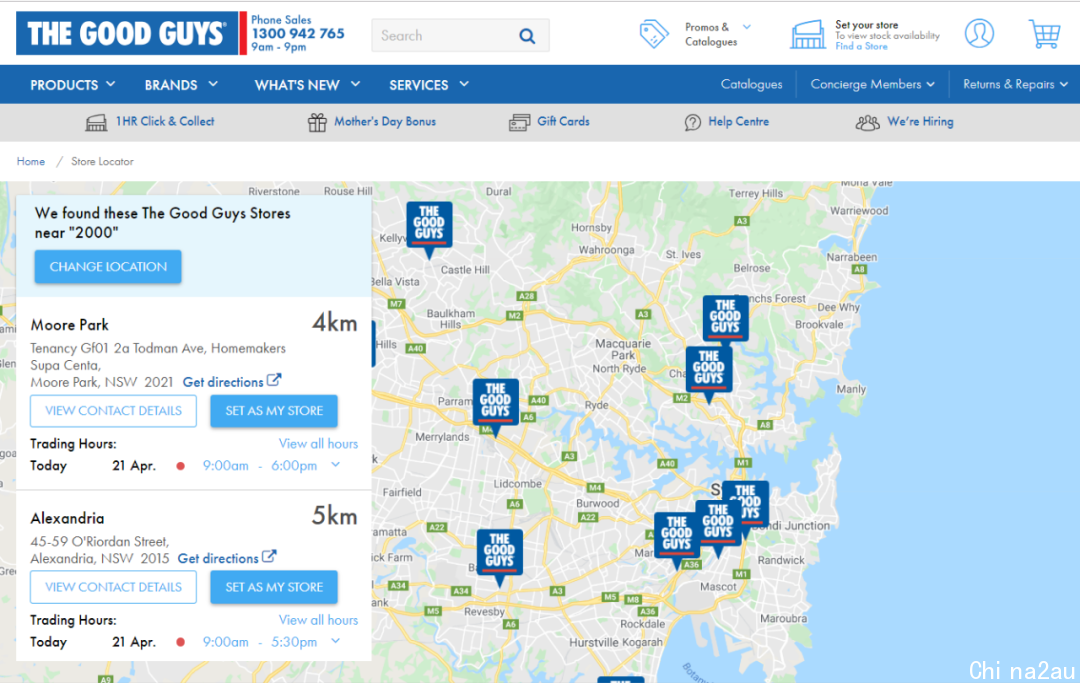Select the store map pin near Bondi Junction
This screenshot has width=1080, height=683.
[751, 506]
